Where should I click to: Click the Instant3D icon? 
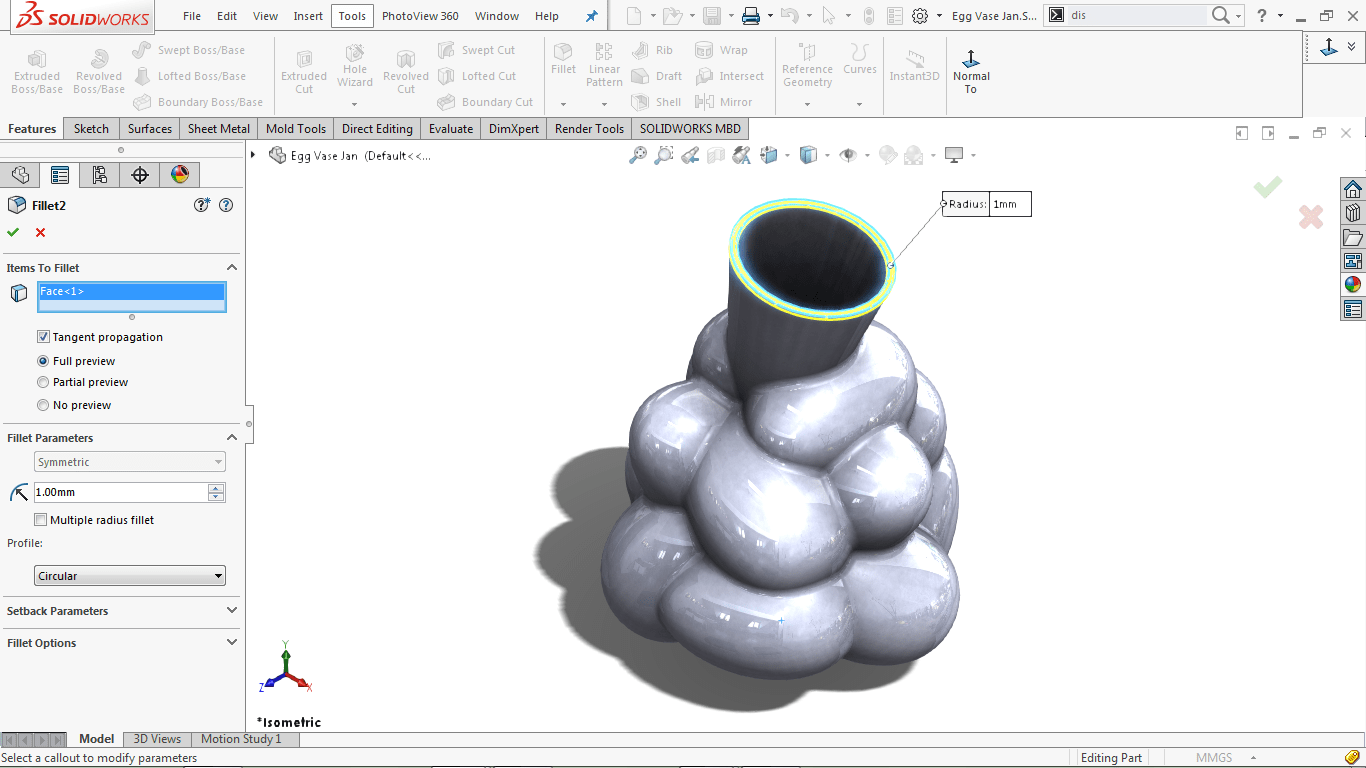(x=913, y=68)
